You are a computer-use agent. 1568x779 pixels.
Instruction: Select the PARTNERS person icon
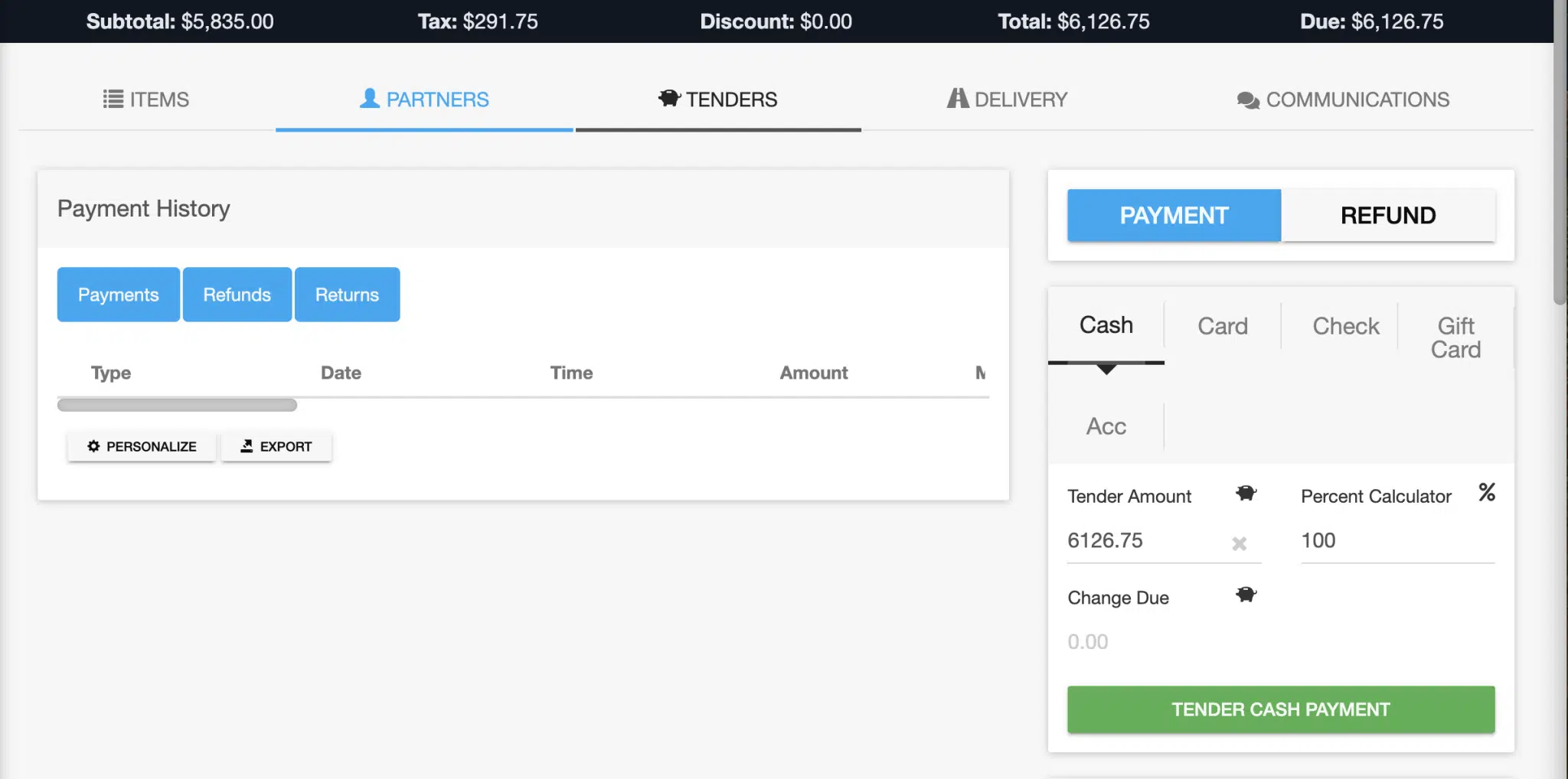click(368, 98)
